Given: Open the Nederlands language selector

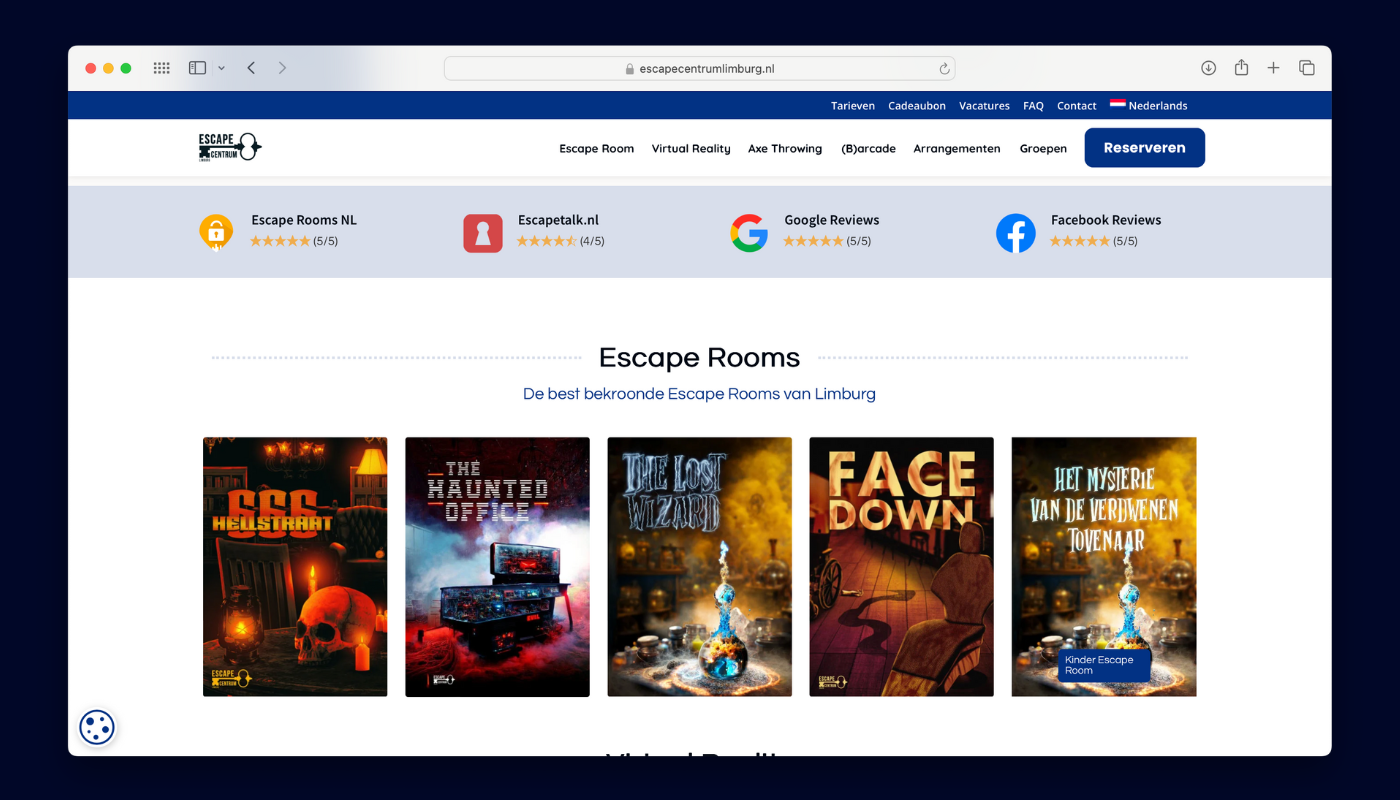Looking at the screenshot, I should coord(1148,105).
